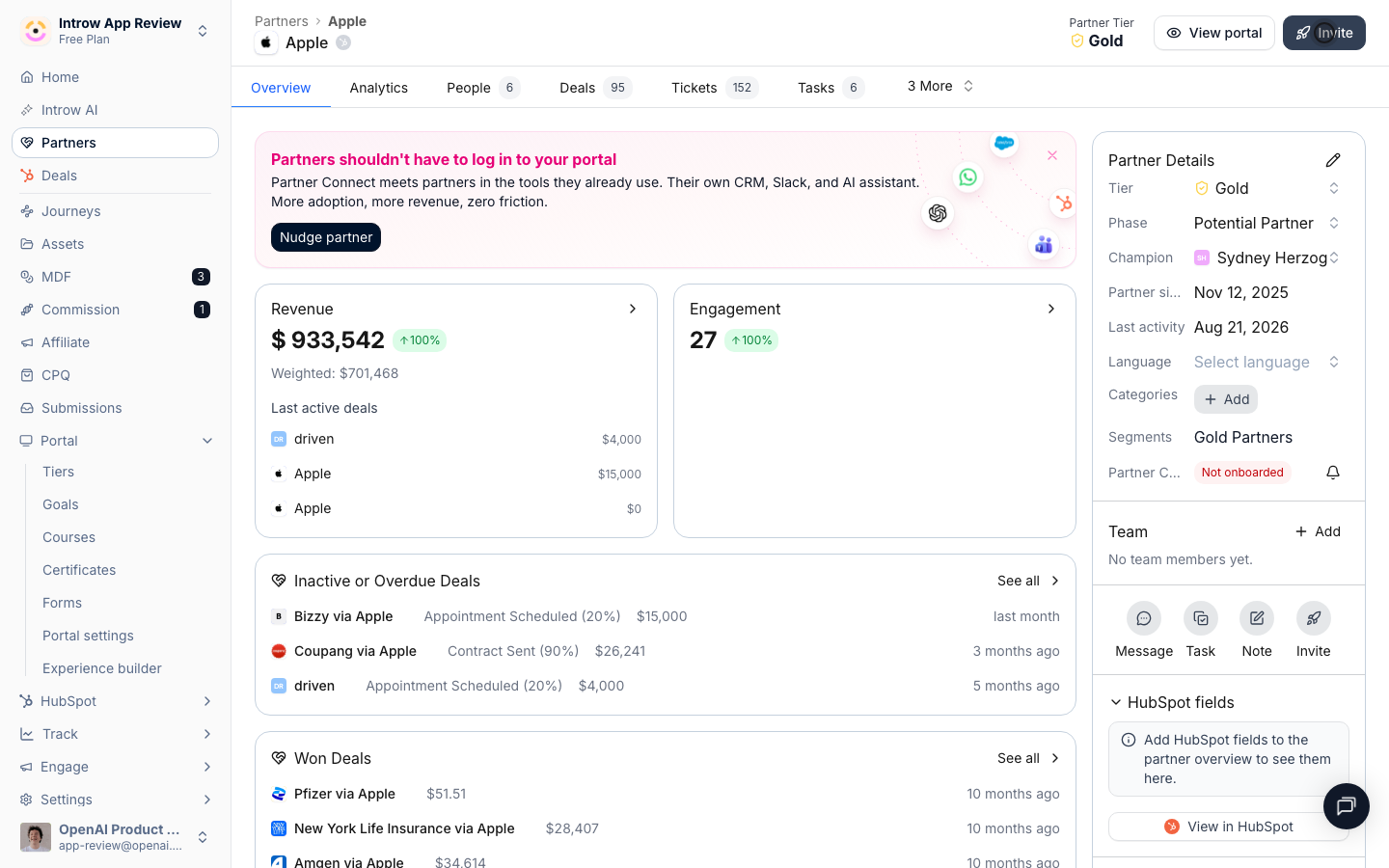Image resolution: width=1389 pixels, height=868 pixels.
Task: Open Portal settings in the sidebar
Action: point(89,636)
